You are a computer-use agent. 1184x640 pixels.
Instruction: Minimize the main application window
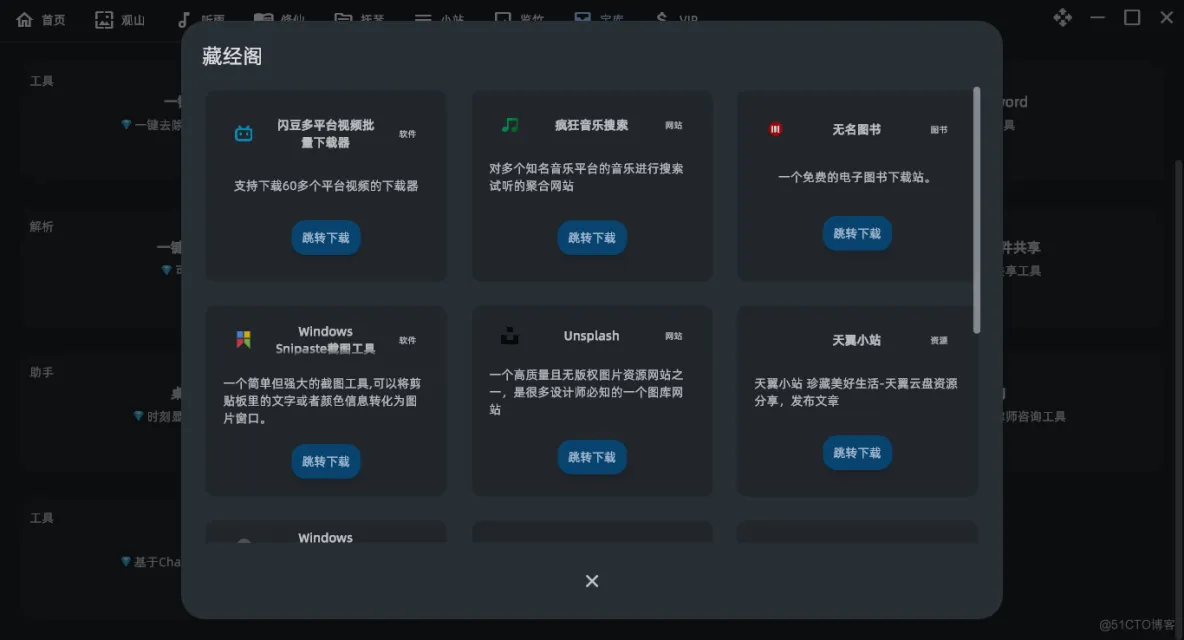point(1097,17)
